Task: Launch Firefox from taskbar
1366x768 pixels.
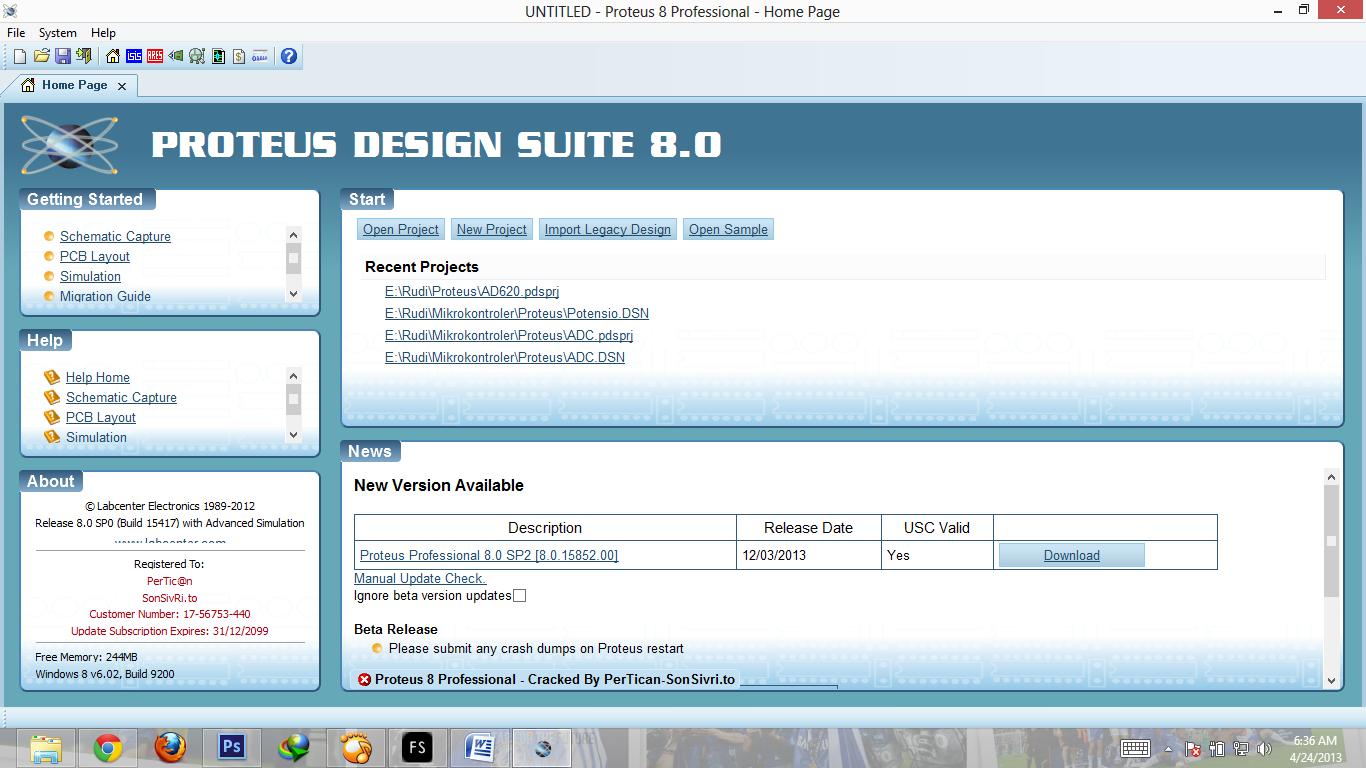Action: point(170,748)
